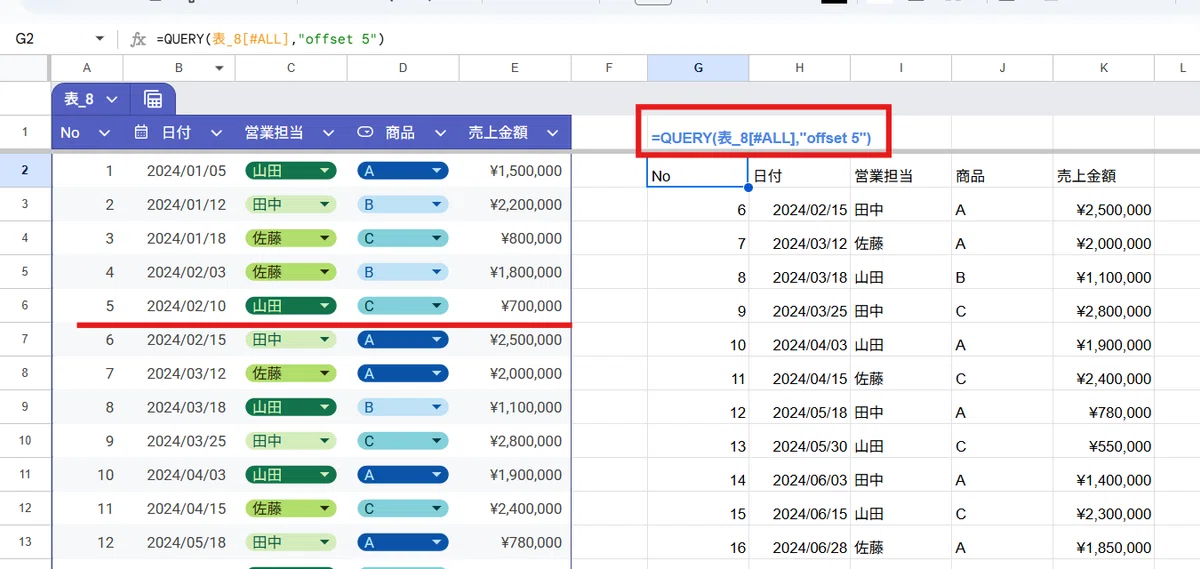The width and height of the screenshot is (1200, 569).
Task: Click the blue =QUERY formula text cell
Action: click(761, 137)
